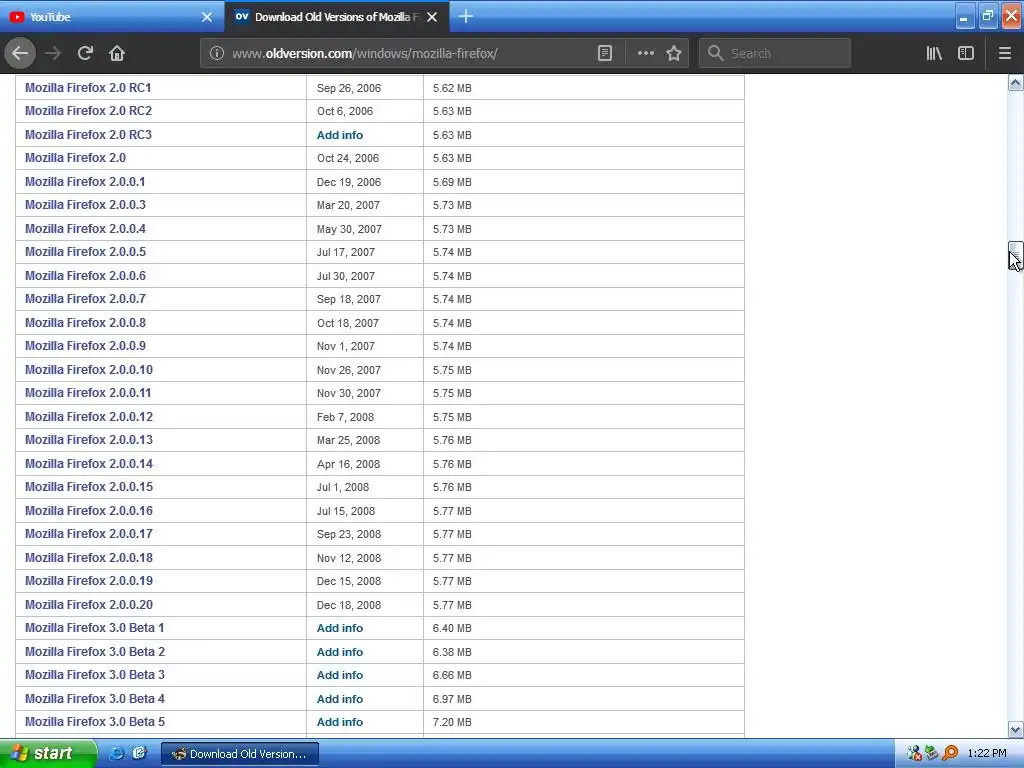Screen dimensions: 1024x768
Task: Click Add info for Firefox 3.0 Beta 5
Action: (340, 722)
